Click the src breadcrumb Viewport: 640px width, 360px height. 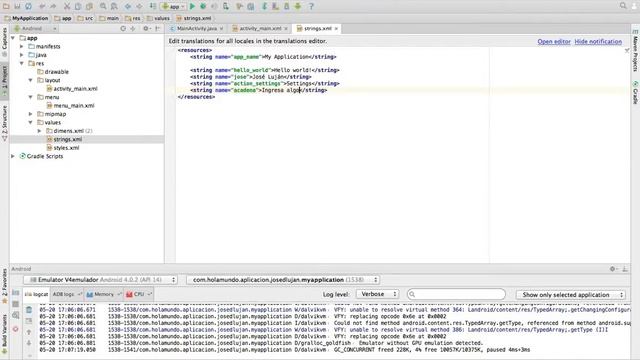pos(85,18)
